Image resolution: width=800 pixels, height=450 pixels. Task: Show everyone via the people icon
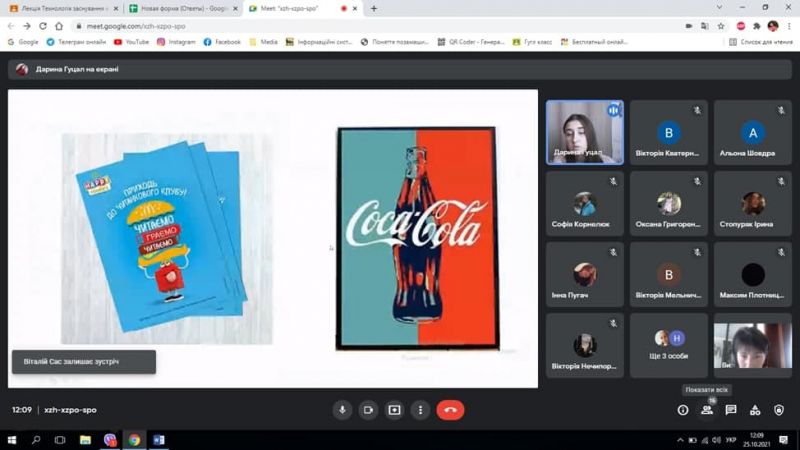(x=707, y=410)
